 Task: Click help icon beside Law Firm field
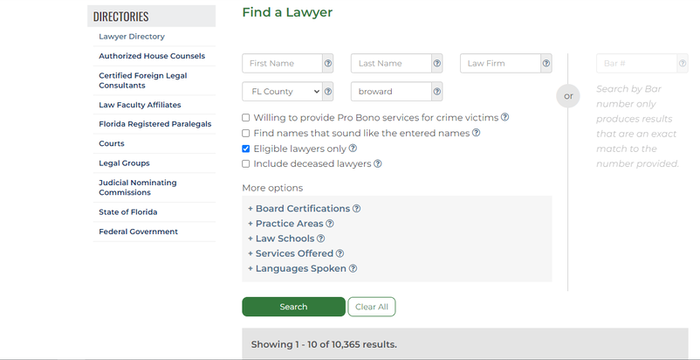tap(546, 63)
